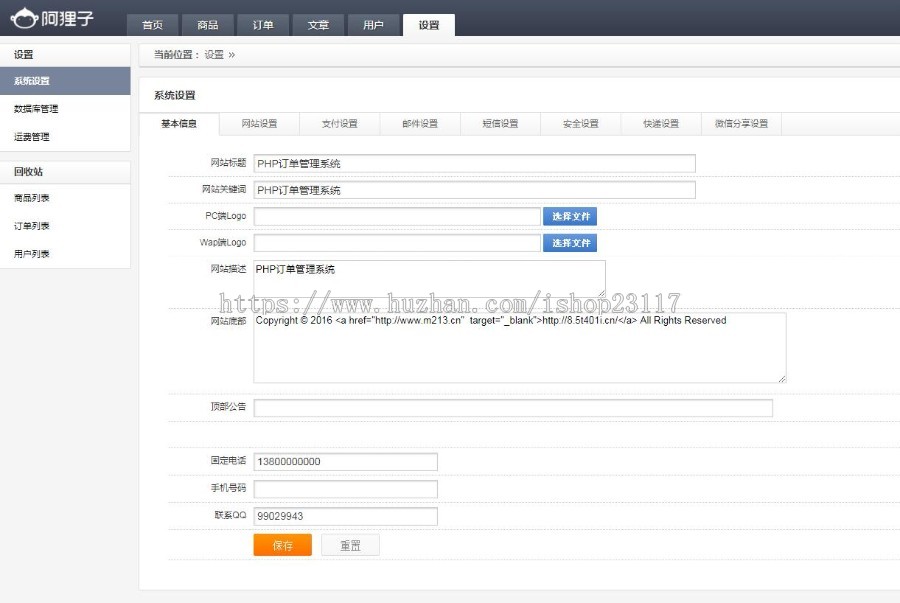Focus the 网站关键词 input field
This screenshot has width=900, height=603.
click(x=475, y=190)
